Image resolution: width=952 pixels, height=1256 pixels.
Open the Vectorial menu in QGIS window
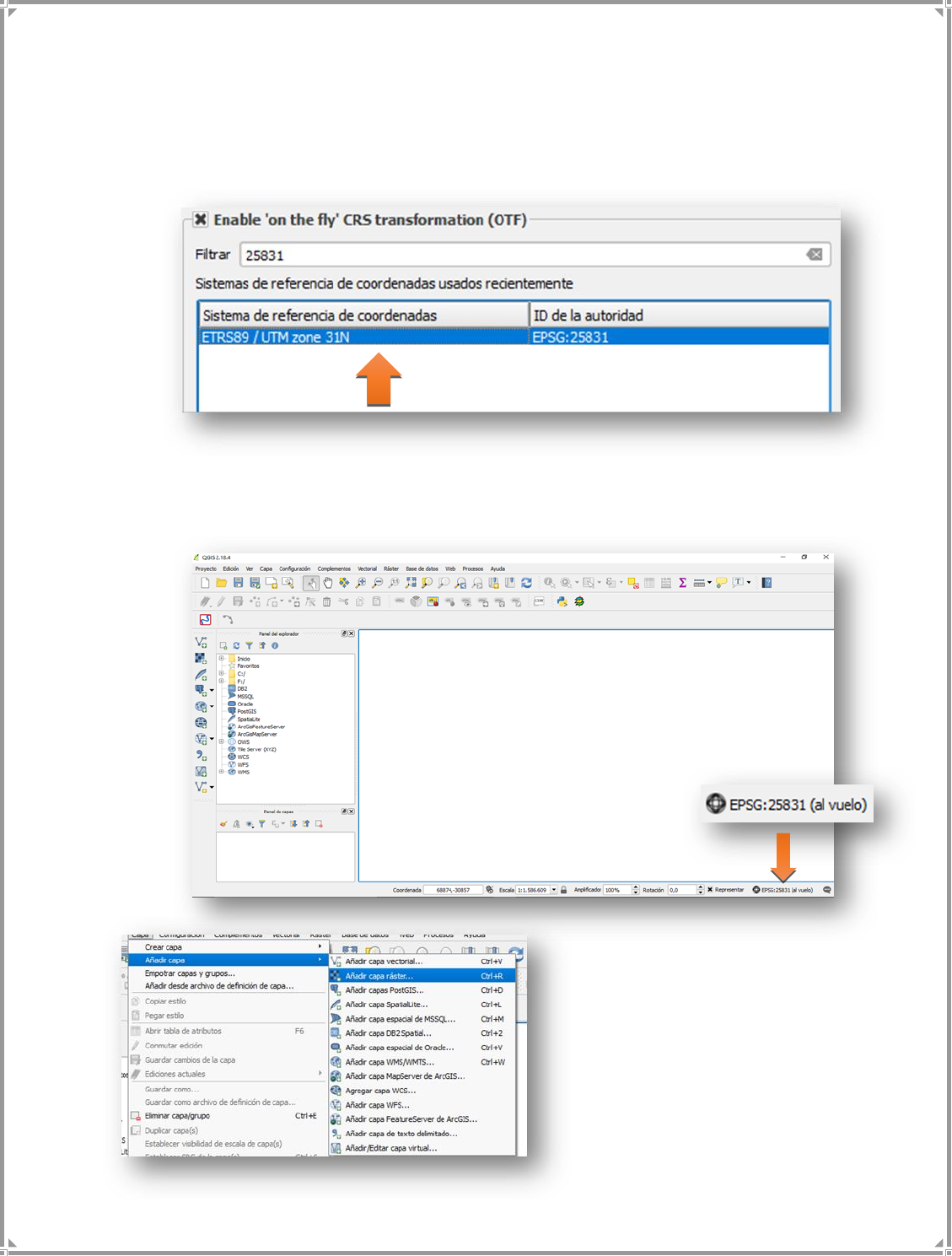(x=368, y=569)
